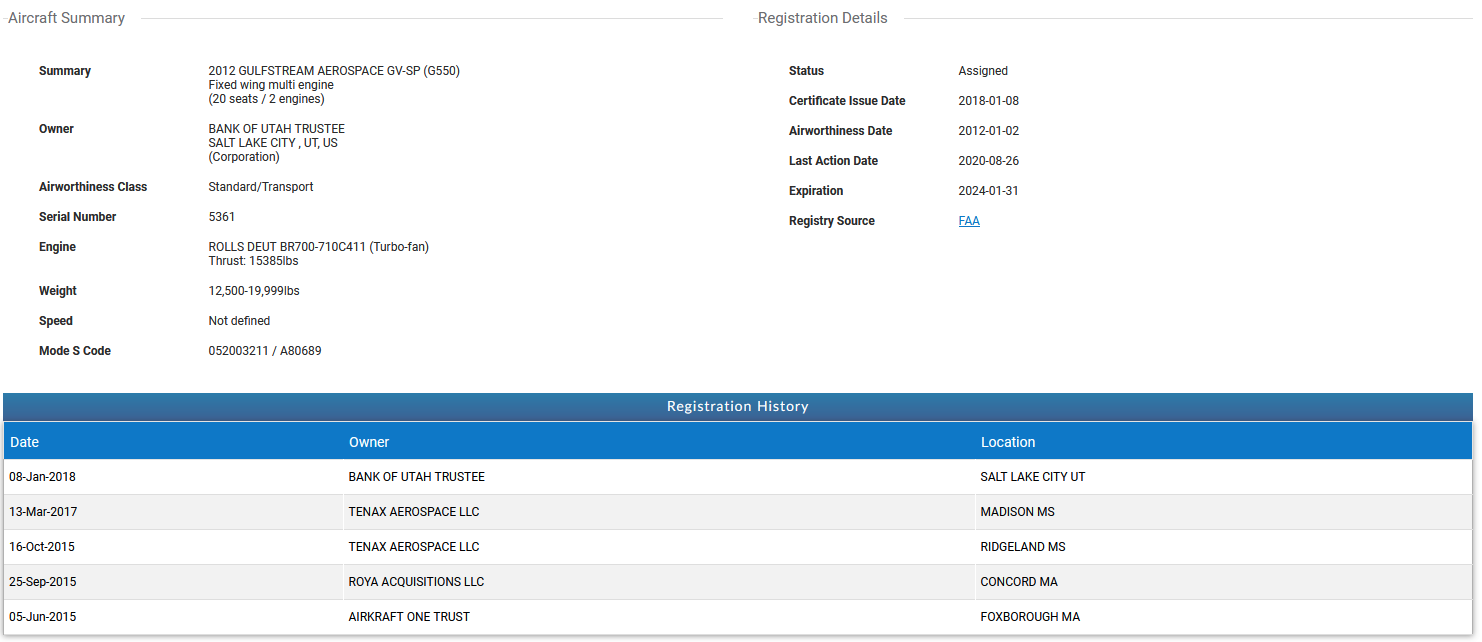The height and width of the screenshot is (642, 1482).
Task: Click the Registry Source label
Action: click(x=832, y=221)
